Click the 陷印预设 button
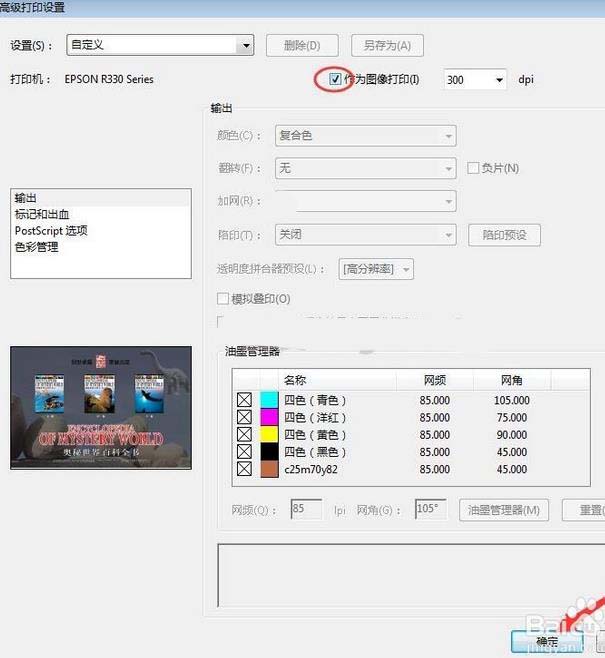The height and width of the screenshot is (658, 605). [x=504, y=235]
